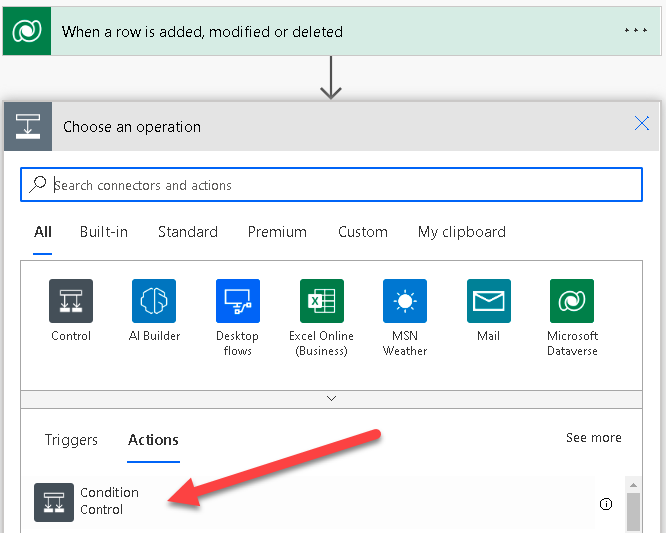
Task: Click the See more link
Action: [x=593, y=437]
